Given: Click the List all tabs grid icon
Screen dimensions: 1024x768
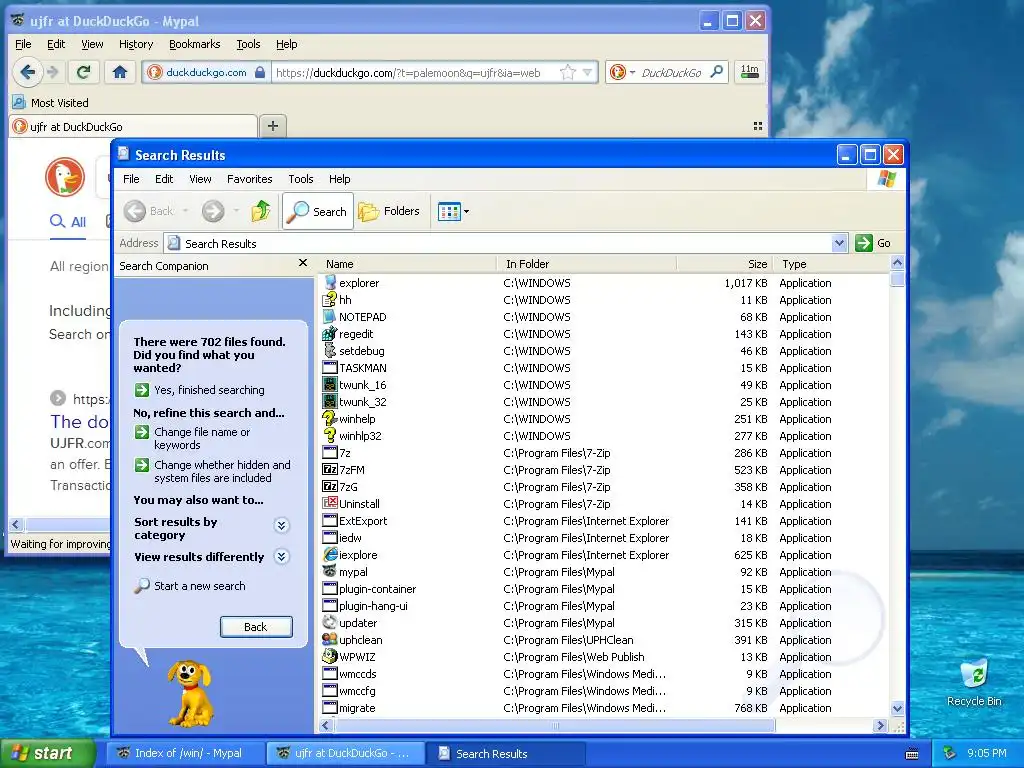Looking at the screenshot, I should [x=758, y=126].
